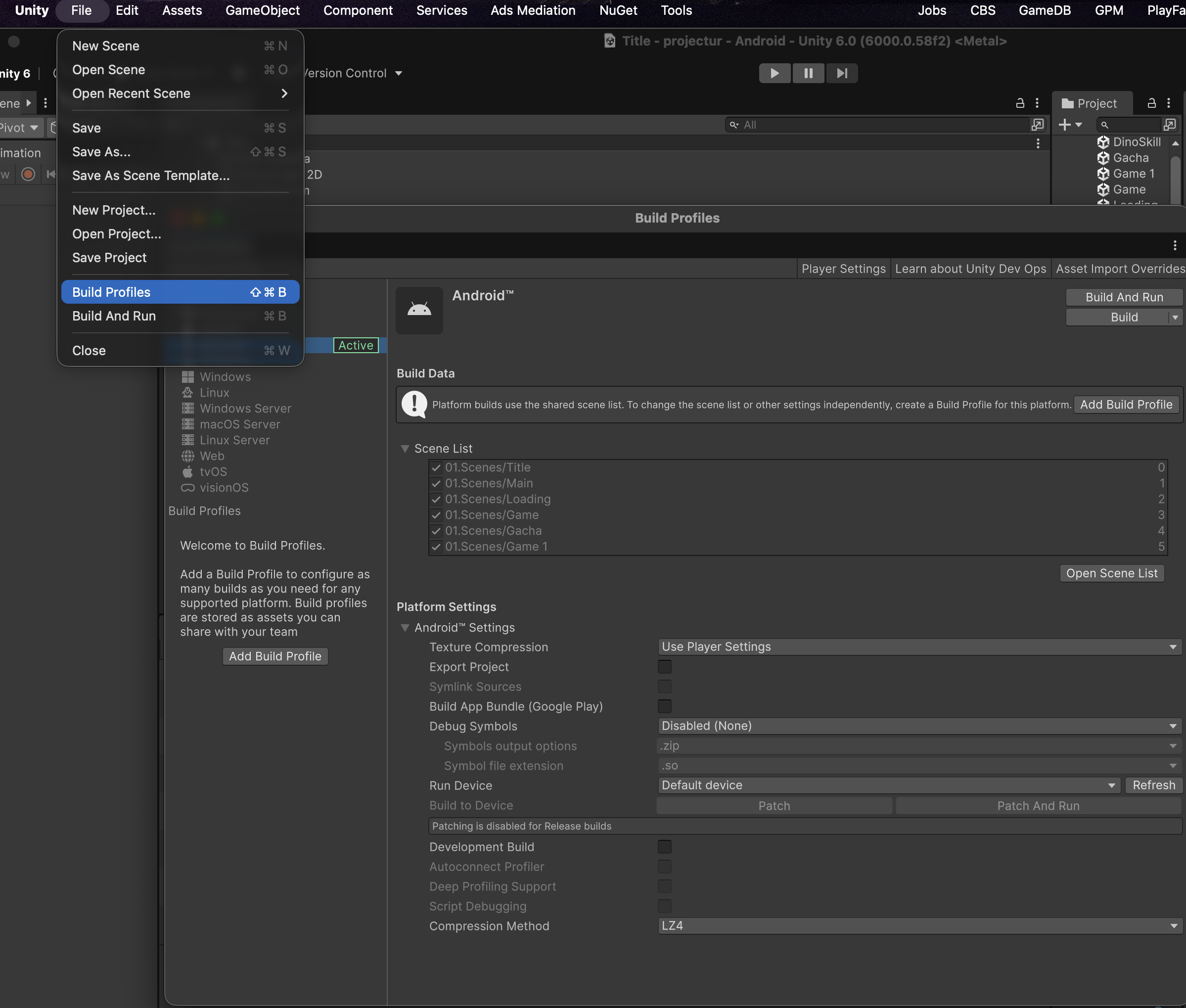Click the Step frame button
Screen dimensions: 1186x1008
click(841, 73)
